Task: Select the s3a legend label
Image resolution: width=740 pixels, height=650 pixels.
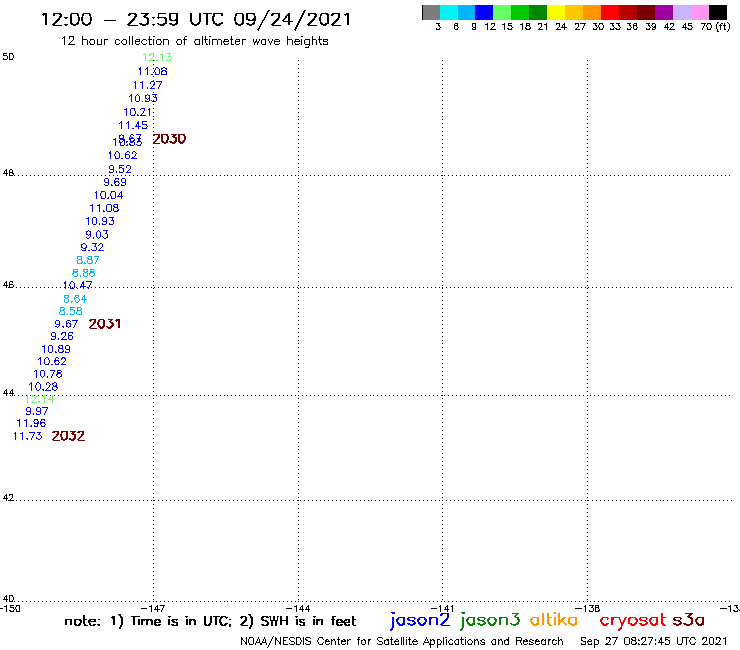Action: (x=689, y=620)
